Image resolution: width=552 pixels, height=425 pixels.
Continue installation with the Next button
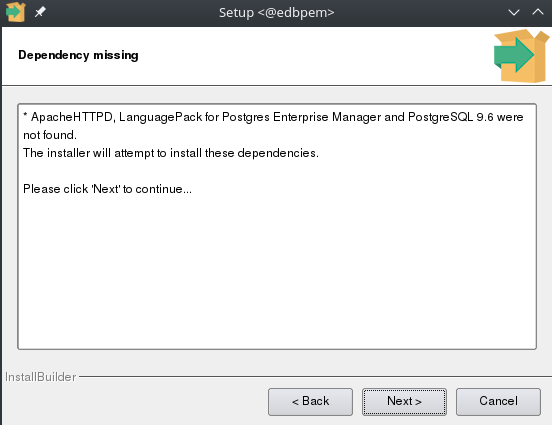404,402
